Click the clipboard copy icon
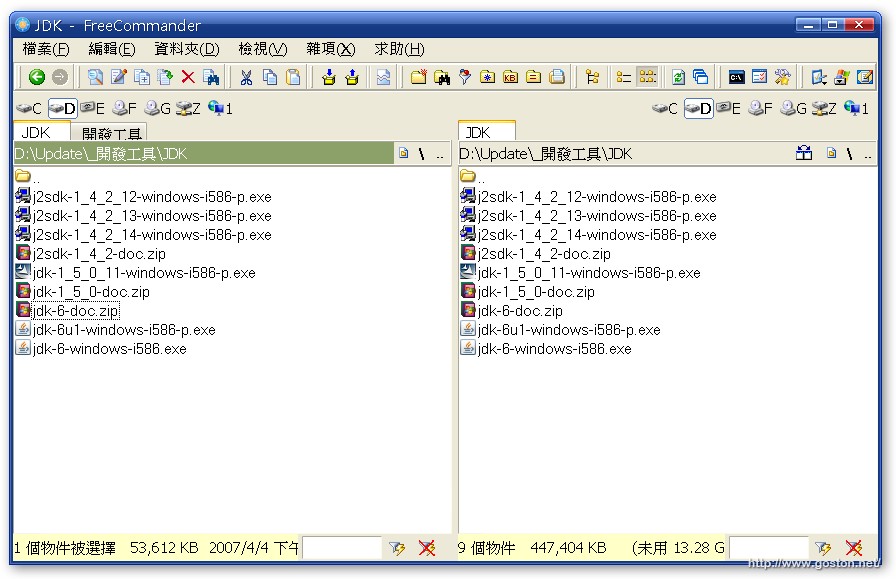 [270, 77]
